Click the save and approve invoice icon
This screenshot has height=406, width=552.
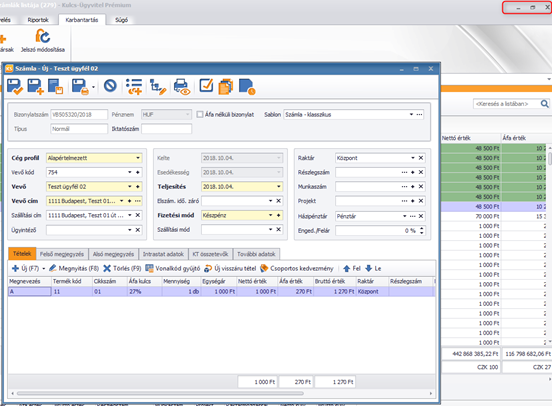point(14,87)
